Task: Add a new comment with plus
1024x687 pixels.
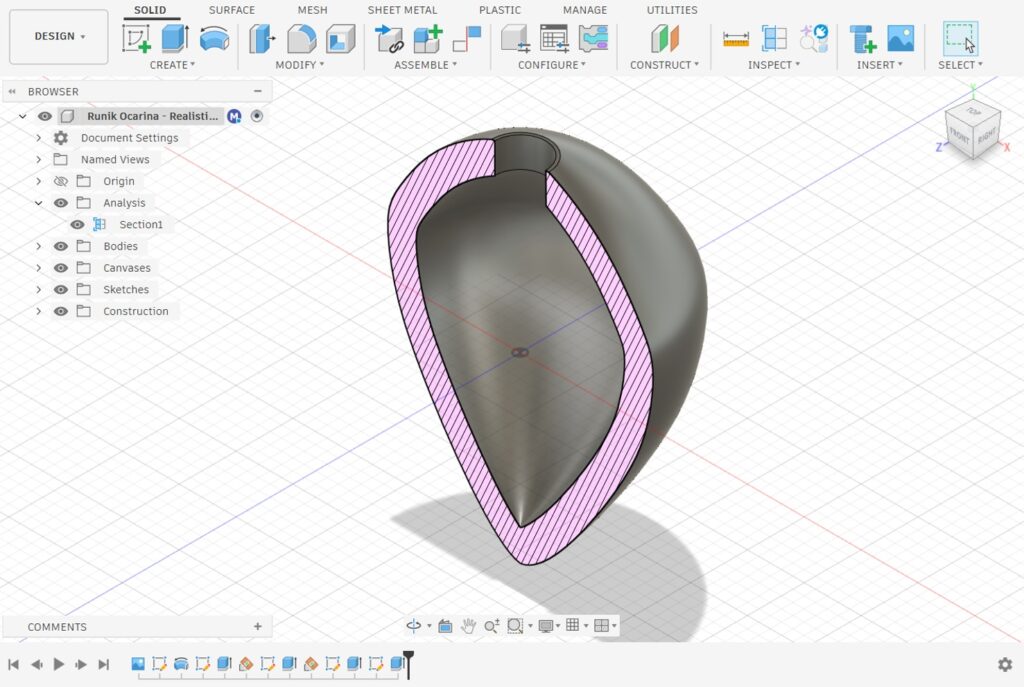Action: pyautogui.click(x=257, y=626)
